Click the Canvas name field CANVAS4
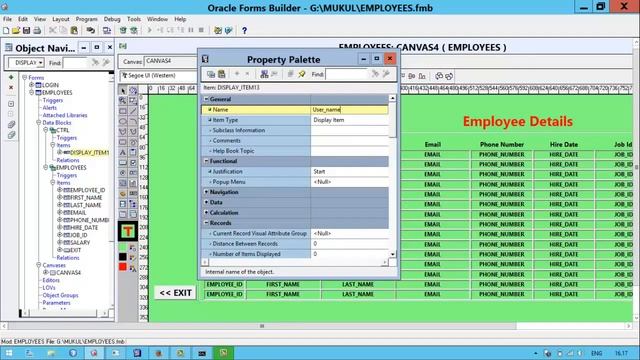This screenshot has height=360, width=640. pyautogui.click(x=171, y=61)
